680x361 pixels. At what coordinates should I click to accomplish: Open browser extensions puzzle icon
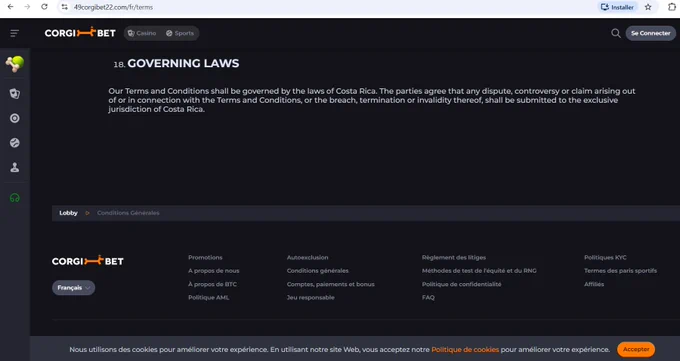coord(672,7)
